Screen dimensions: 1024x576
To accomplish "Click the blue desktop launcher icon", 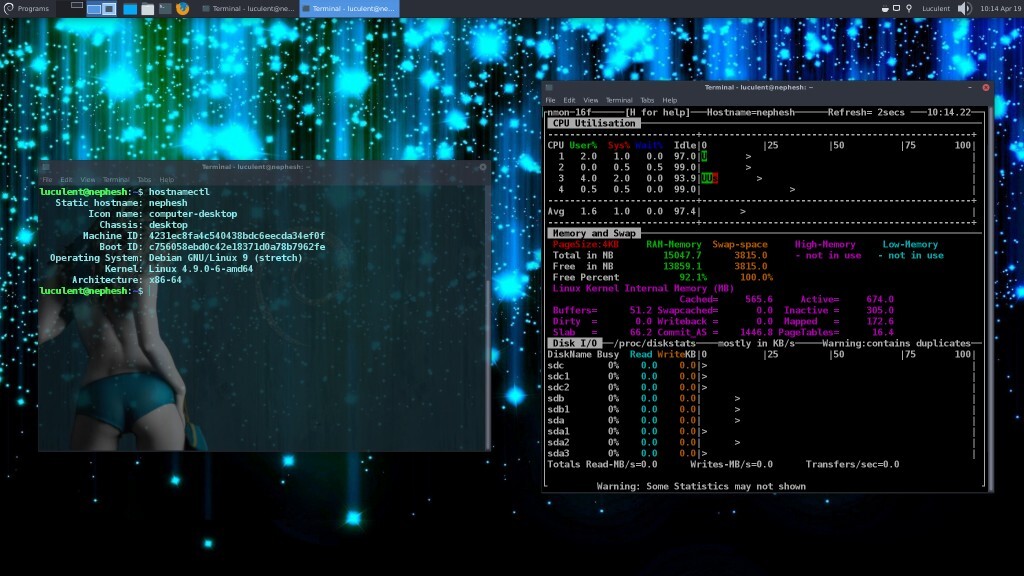I will [x=130, y=9].
